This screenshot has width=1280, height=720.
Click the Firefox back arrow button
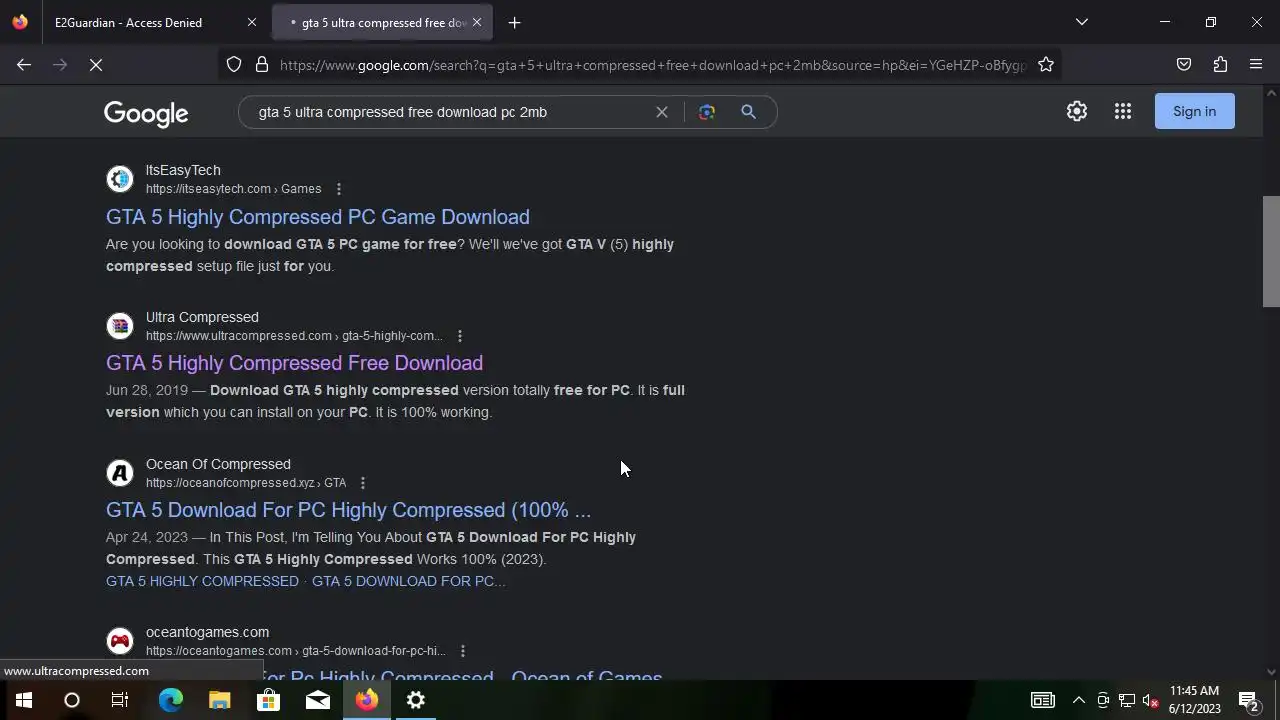pos(24,65)
